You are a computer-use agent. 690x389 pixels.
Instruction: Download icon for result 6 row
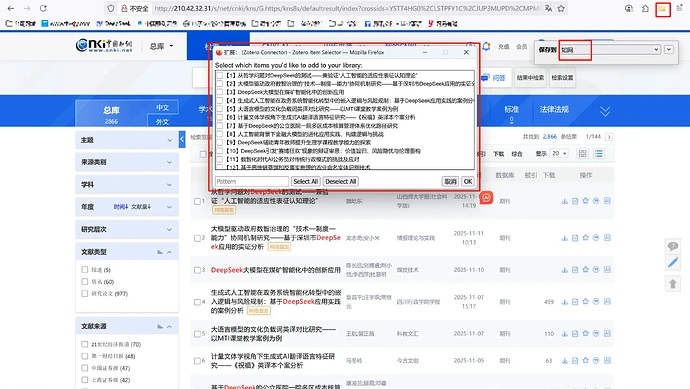[x=565, y=360]
